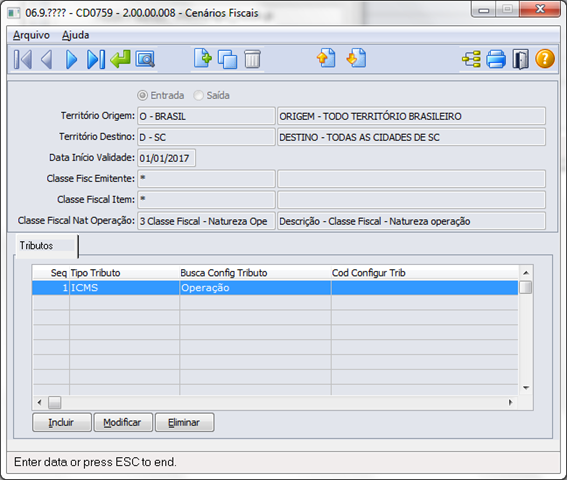The image size is (567, 480).
Task: Jump to the last record icon
Action: click(x=96, y=59)
